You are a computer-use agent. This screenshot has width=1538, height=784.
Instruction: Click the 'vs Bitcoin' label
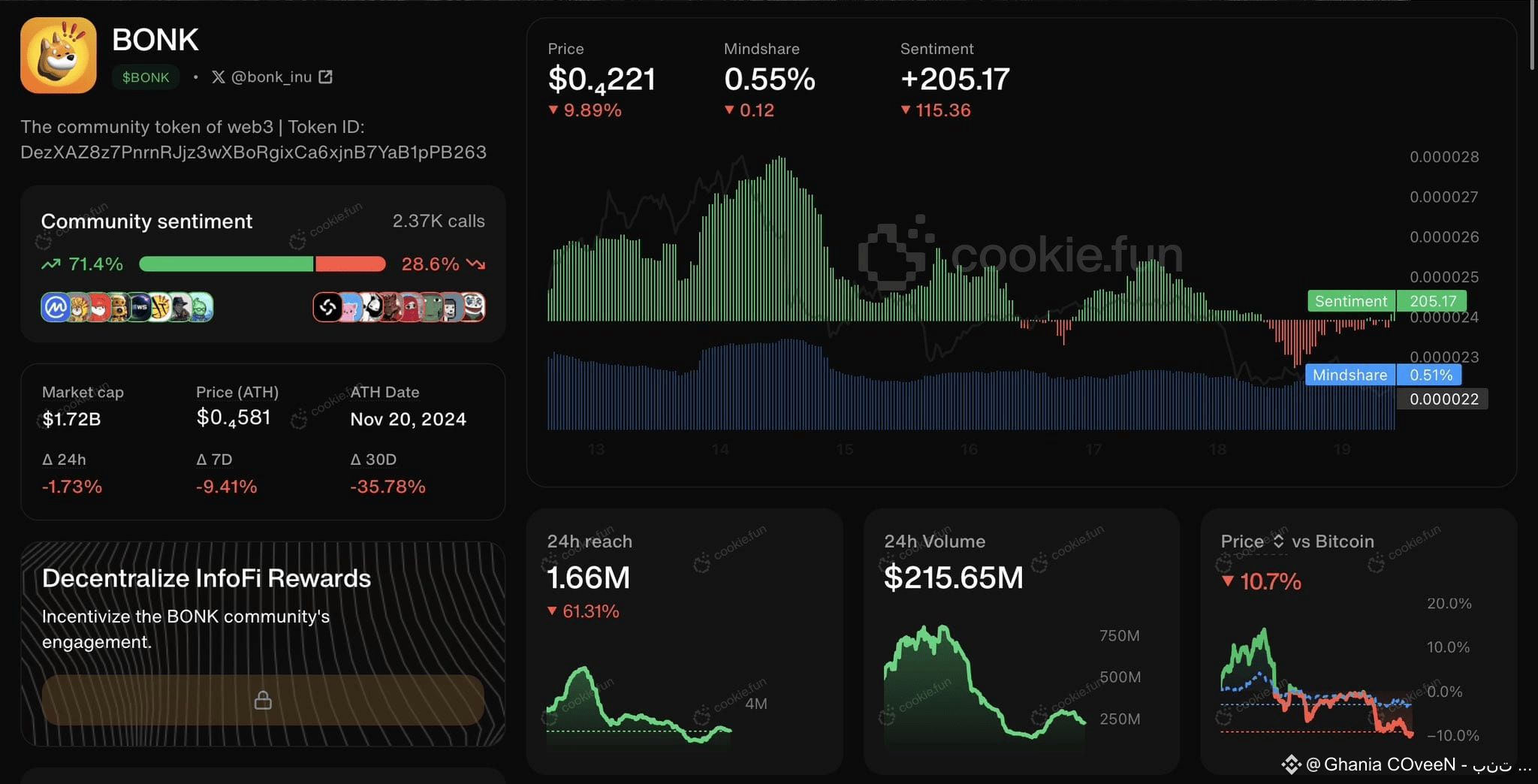pyautogui.click(x=1332, y=541)
